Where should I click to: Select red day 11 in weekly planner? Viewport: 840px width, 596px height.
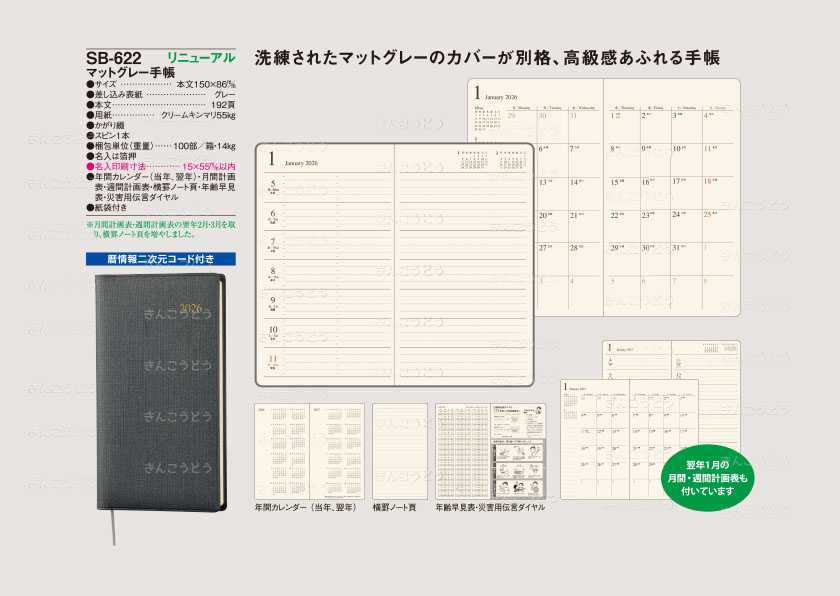coord(273,359)
